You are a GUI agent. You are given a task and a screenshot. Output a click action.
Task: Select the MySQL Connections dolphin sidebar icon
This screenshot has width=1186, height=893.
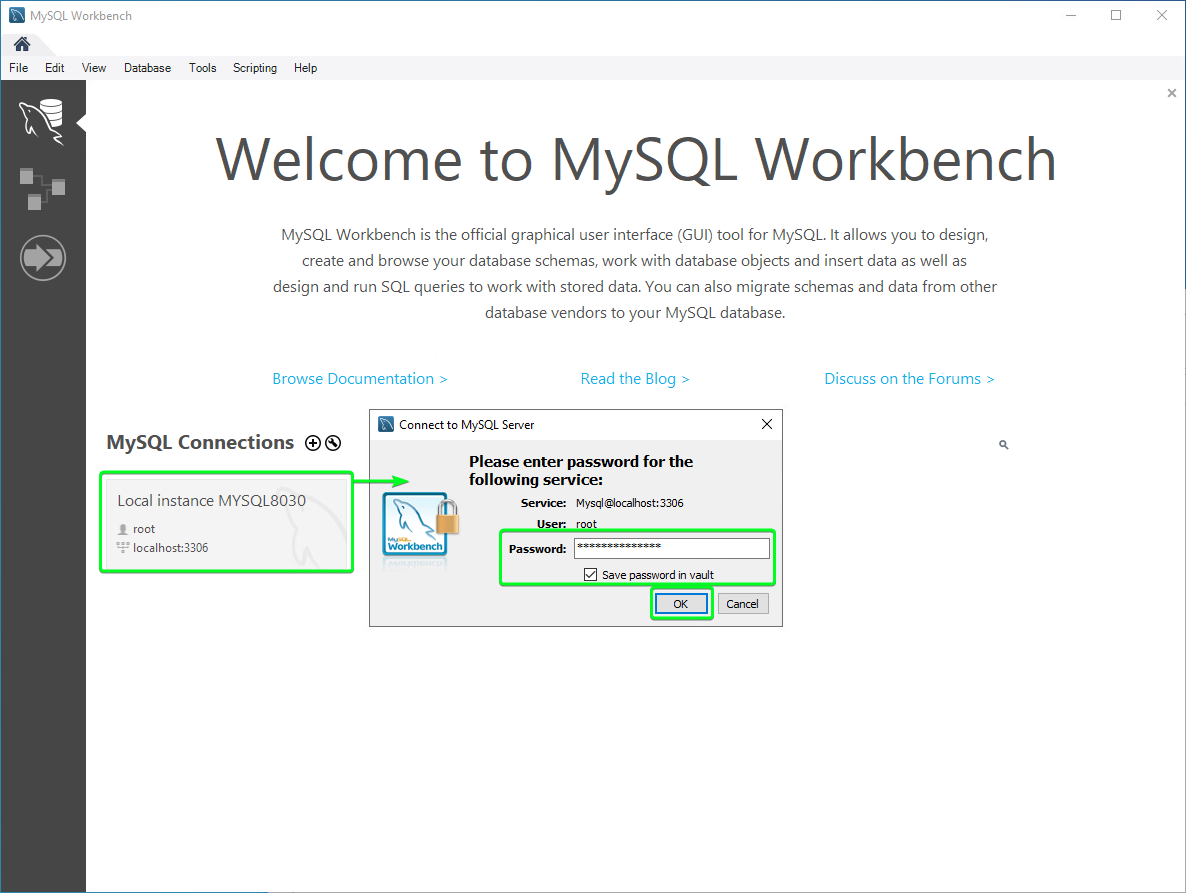coord(42,121)
